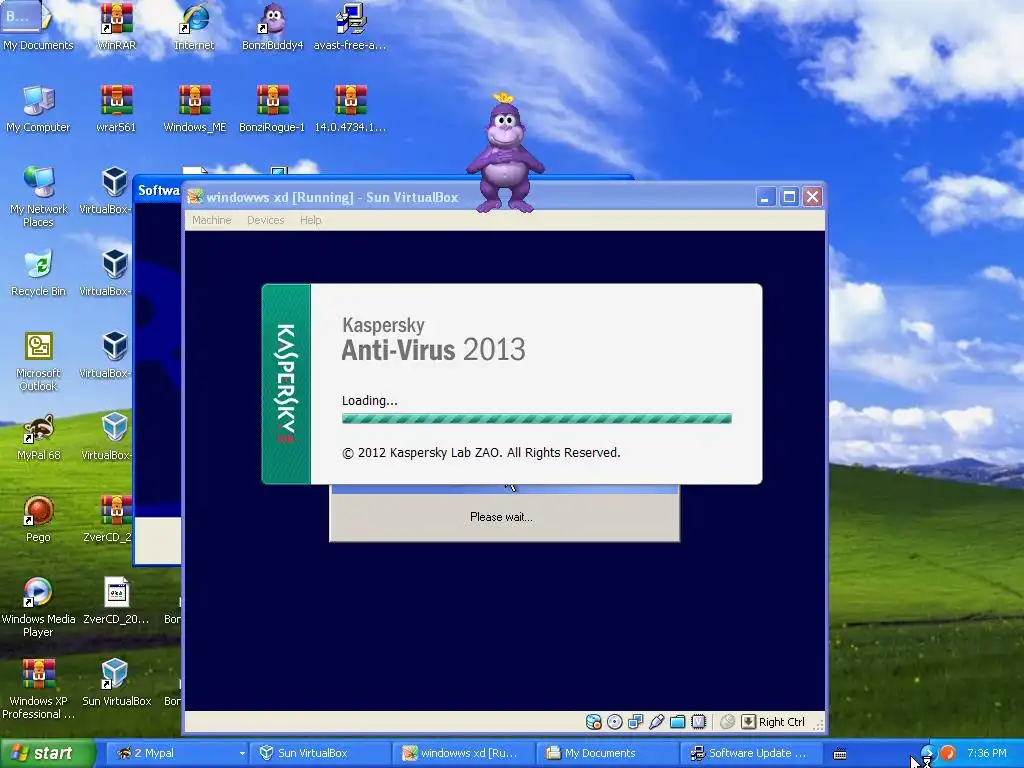1024x768 pixels.
Task: Click the USB devices status icon
Action: tap(656, 722)
